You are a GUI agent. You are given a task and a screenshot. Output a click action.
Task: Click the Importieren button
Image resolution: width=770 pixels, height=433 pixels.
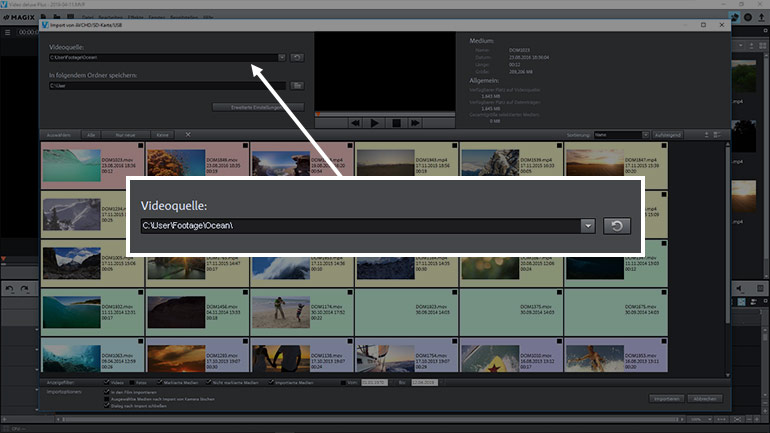click(667, 399)
